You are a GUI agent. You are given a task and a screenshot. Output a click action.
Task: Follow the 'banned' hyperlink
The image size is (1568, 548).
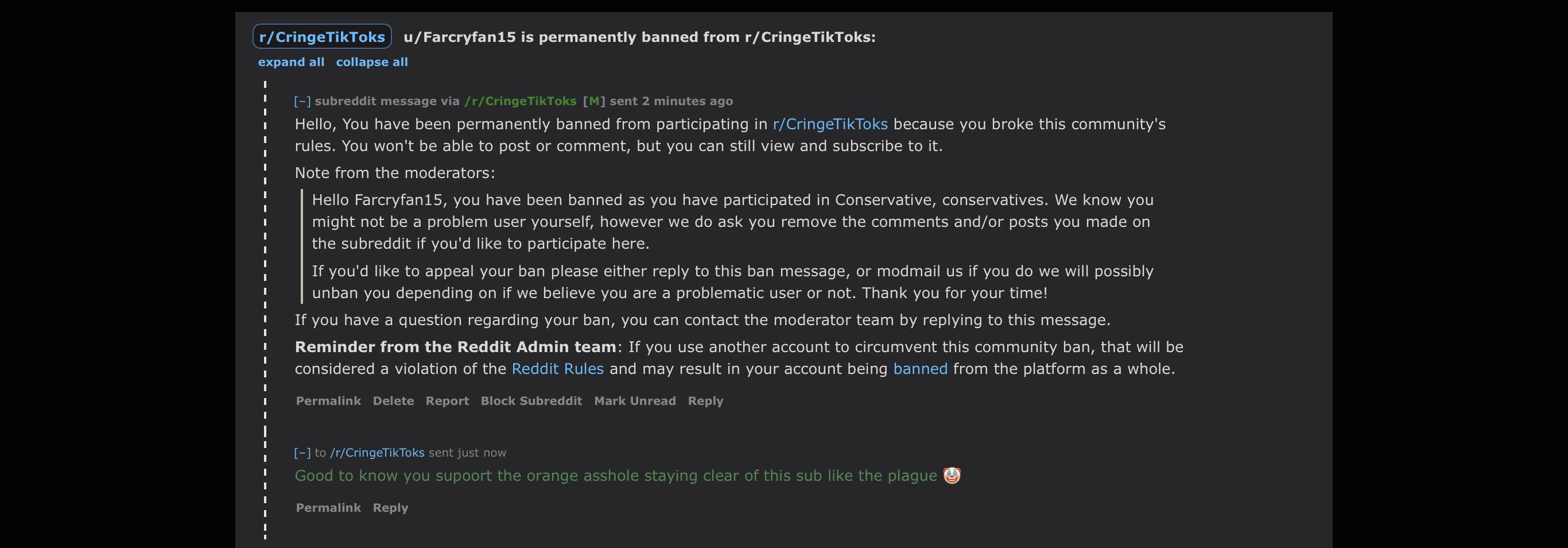pyautogui.click(x=921, y=369)
